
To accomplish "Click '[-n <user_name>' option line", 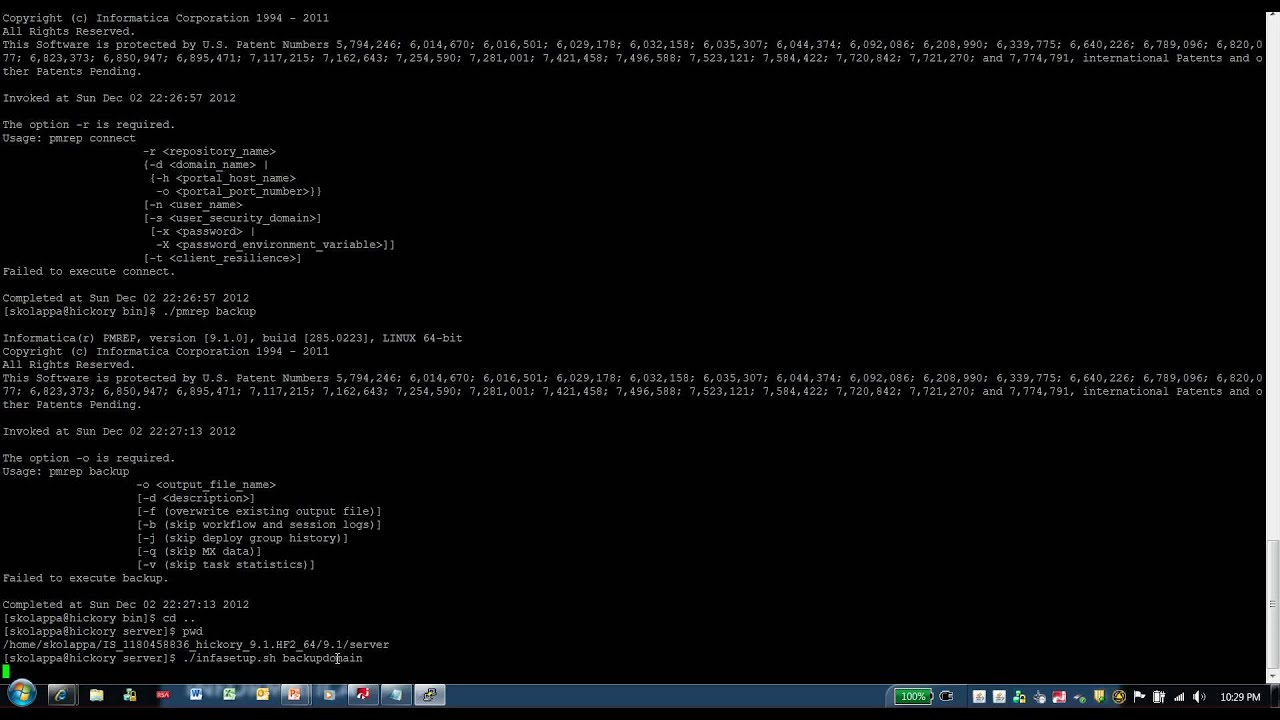I will (x=192, y=205).
